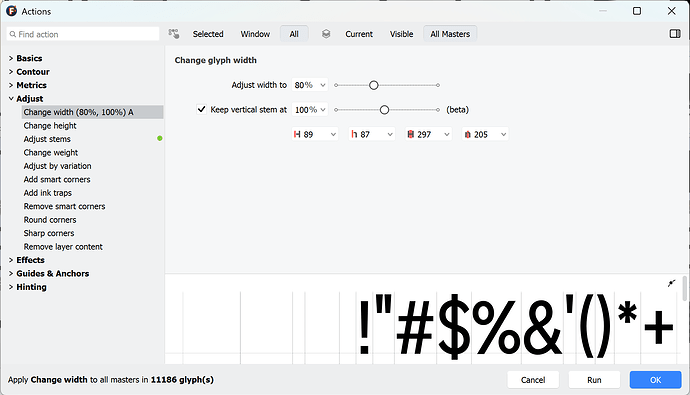This screenshot has height=395, width=690.
Task: Select the Change height action
Action: point(50,125)
